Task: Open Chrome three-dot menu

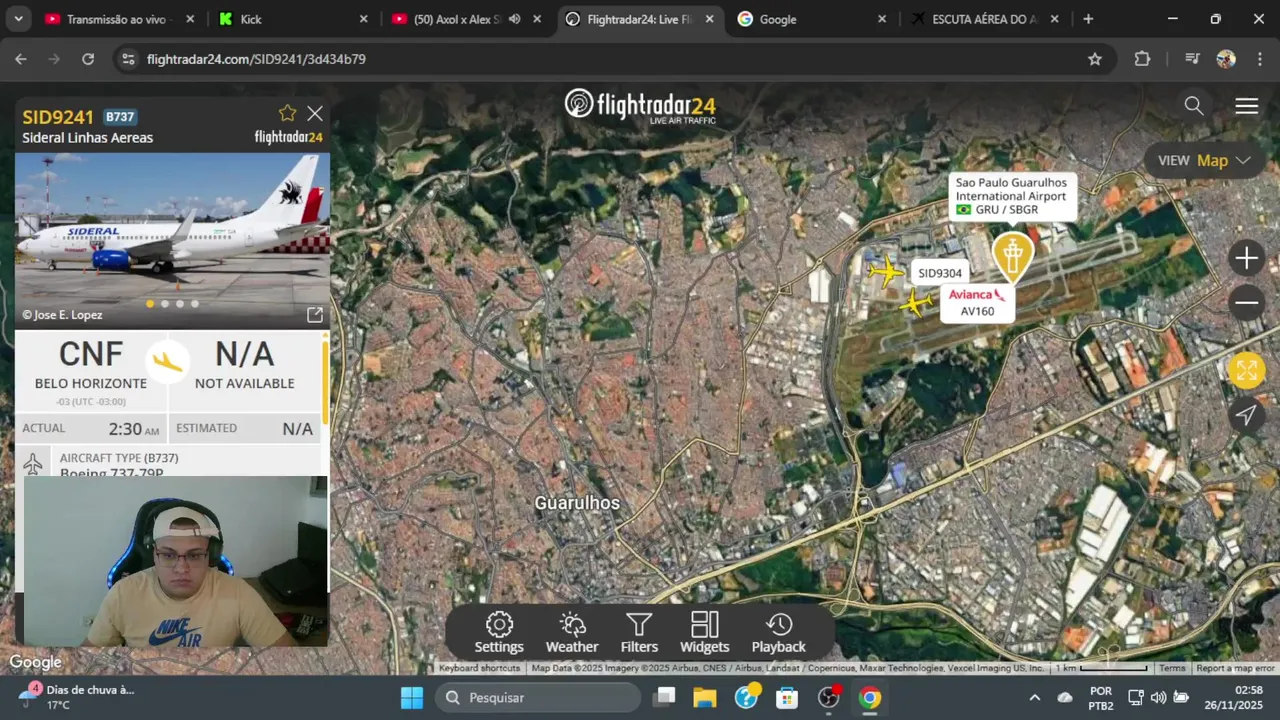Action: click(1258, 59)
